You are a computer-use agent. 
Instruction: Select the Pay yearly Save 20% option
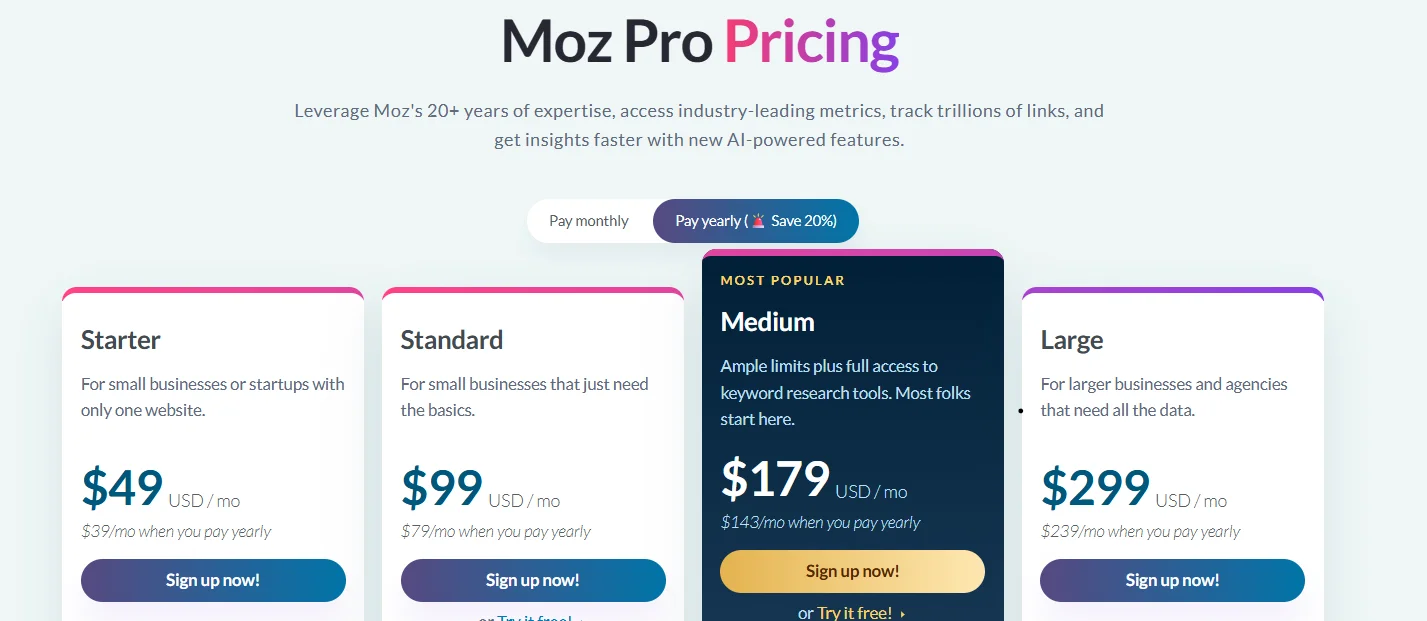(755, 221)
